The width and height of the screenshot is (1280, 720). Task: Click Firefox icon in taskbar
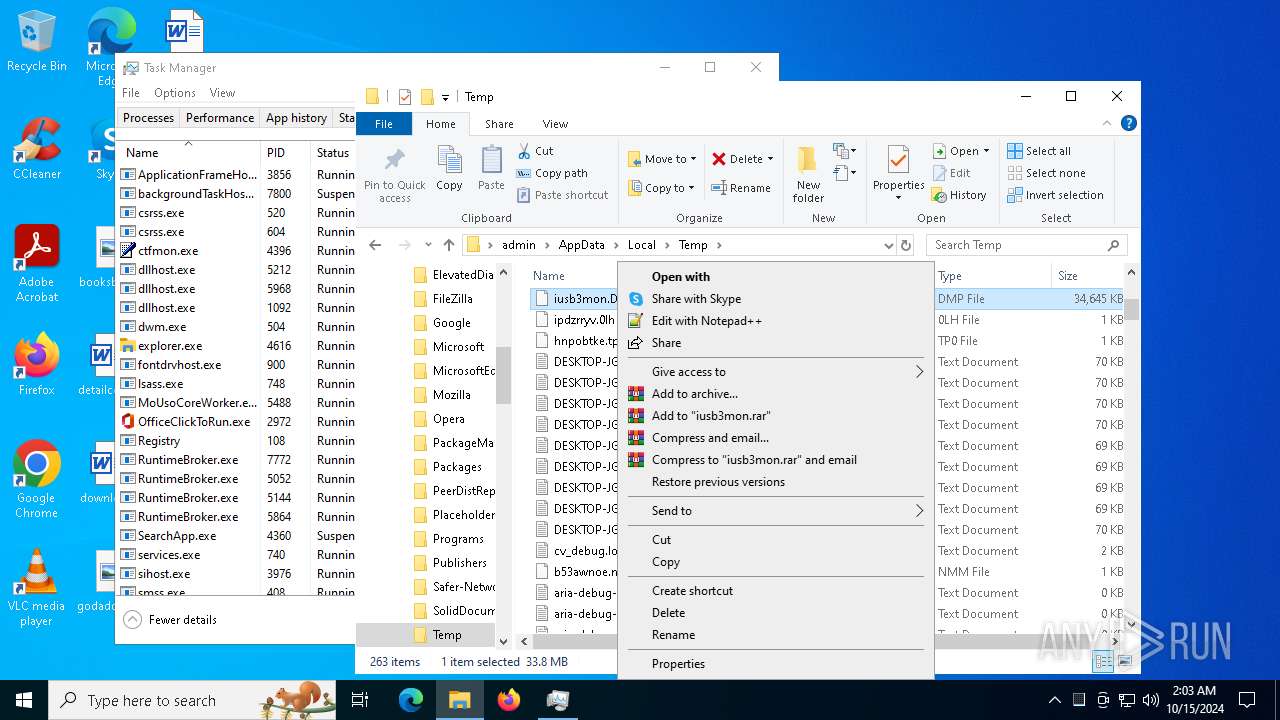coord(509,700)
